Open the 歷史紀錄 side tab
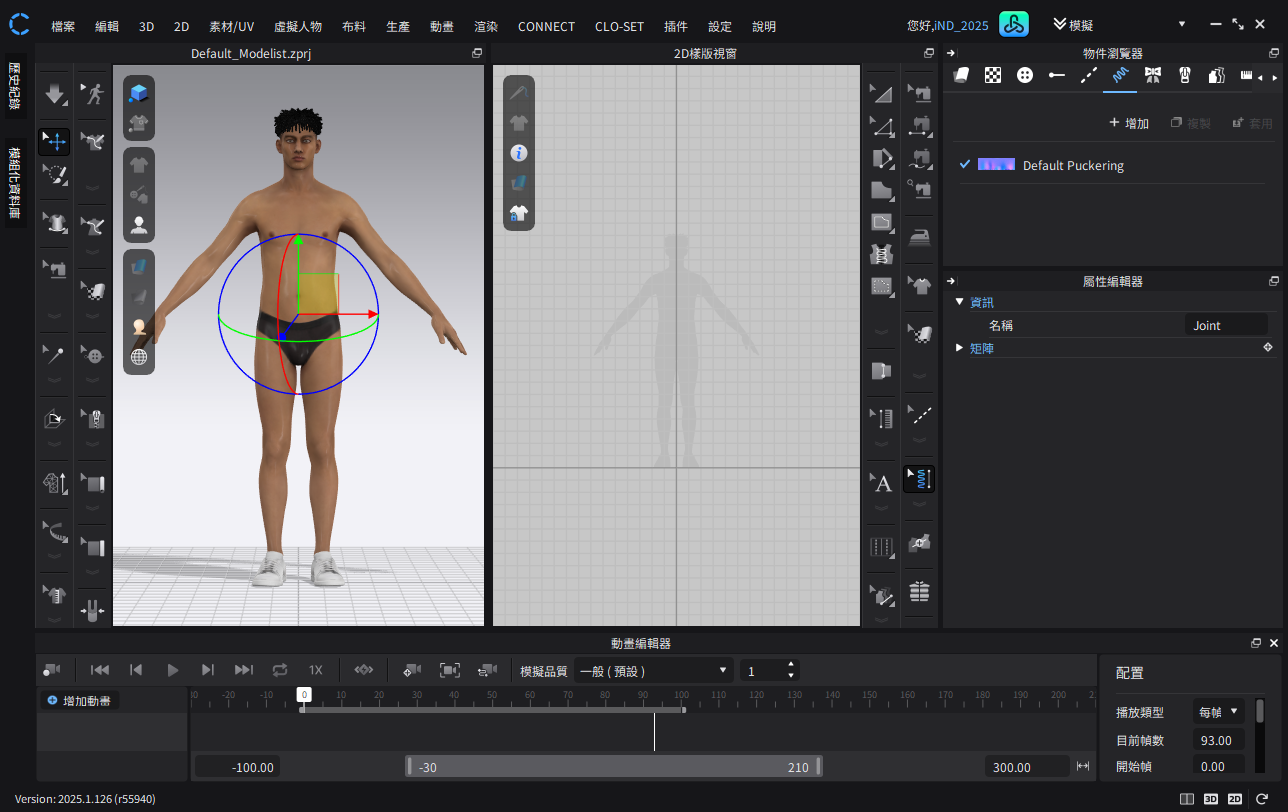Screen dimensions: 1288x812 (15, 84)
